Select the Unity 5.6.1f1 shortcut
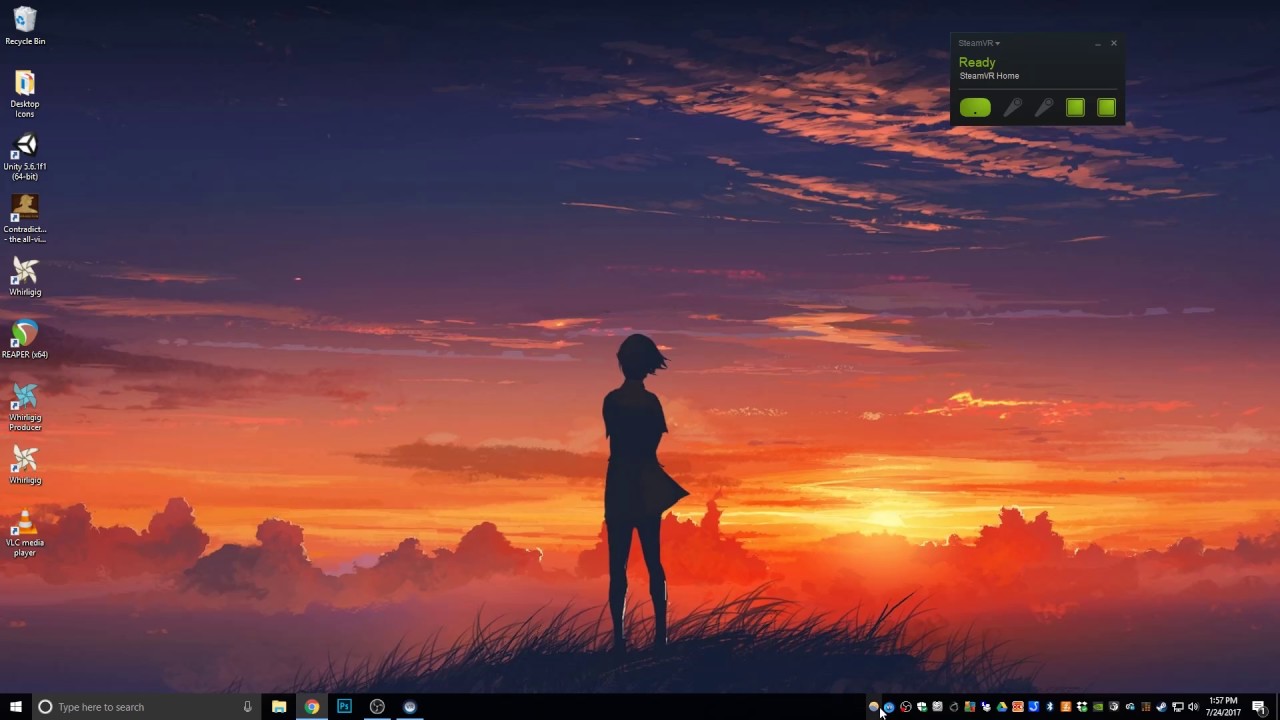Image resolution: width=1280 pixels, height=720 pixels. click(x=25, y=157)
